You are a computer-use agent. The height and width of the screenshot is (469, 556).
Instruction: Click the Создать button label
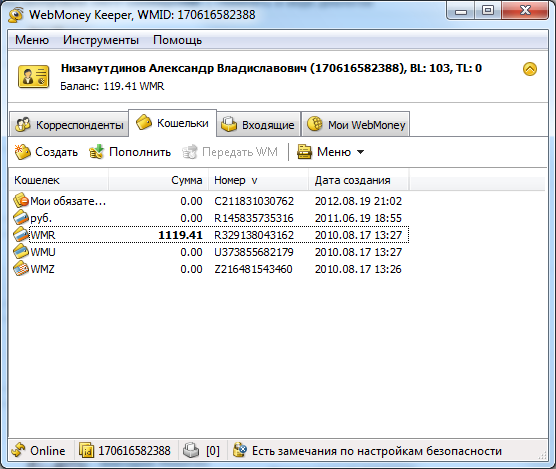[57, 152]
